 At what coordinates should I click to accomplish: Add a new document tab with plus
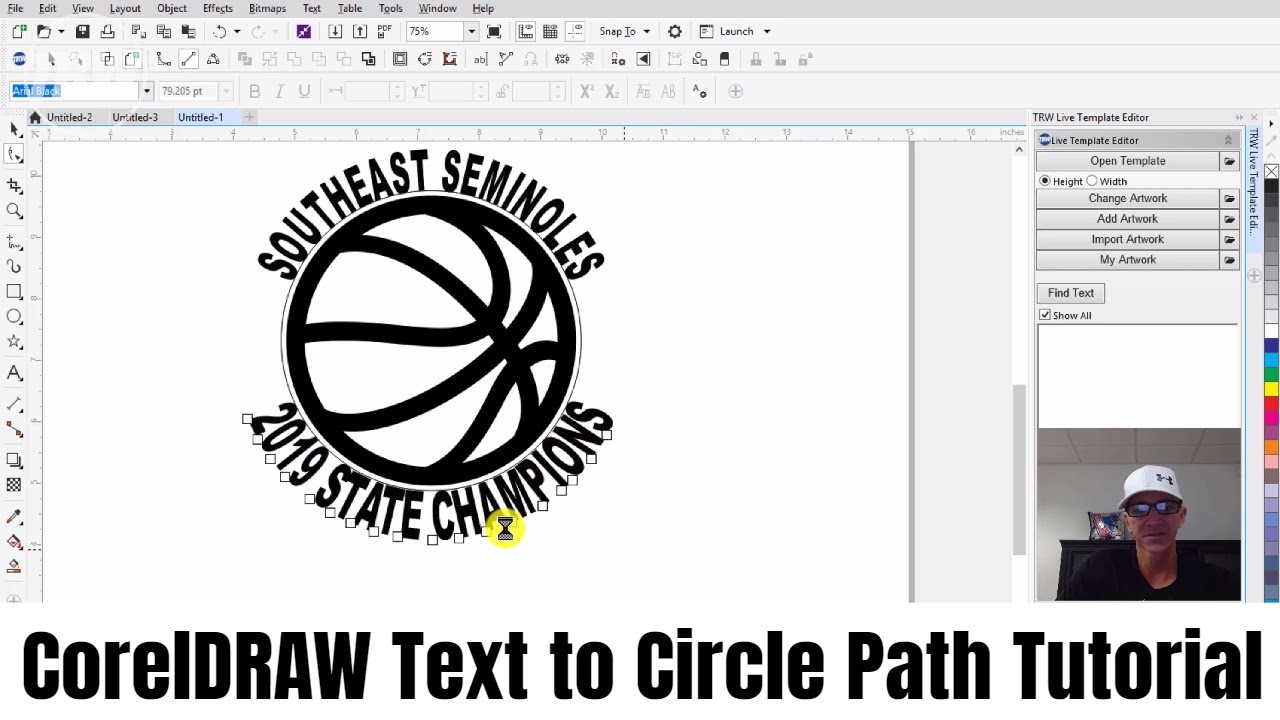click(249, 117)
